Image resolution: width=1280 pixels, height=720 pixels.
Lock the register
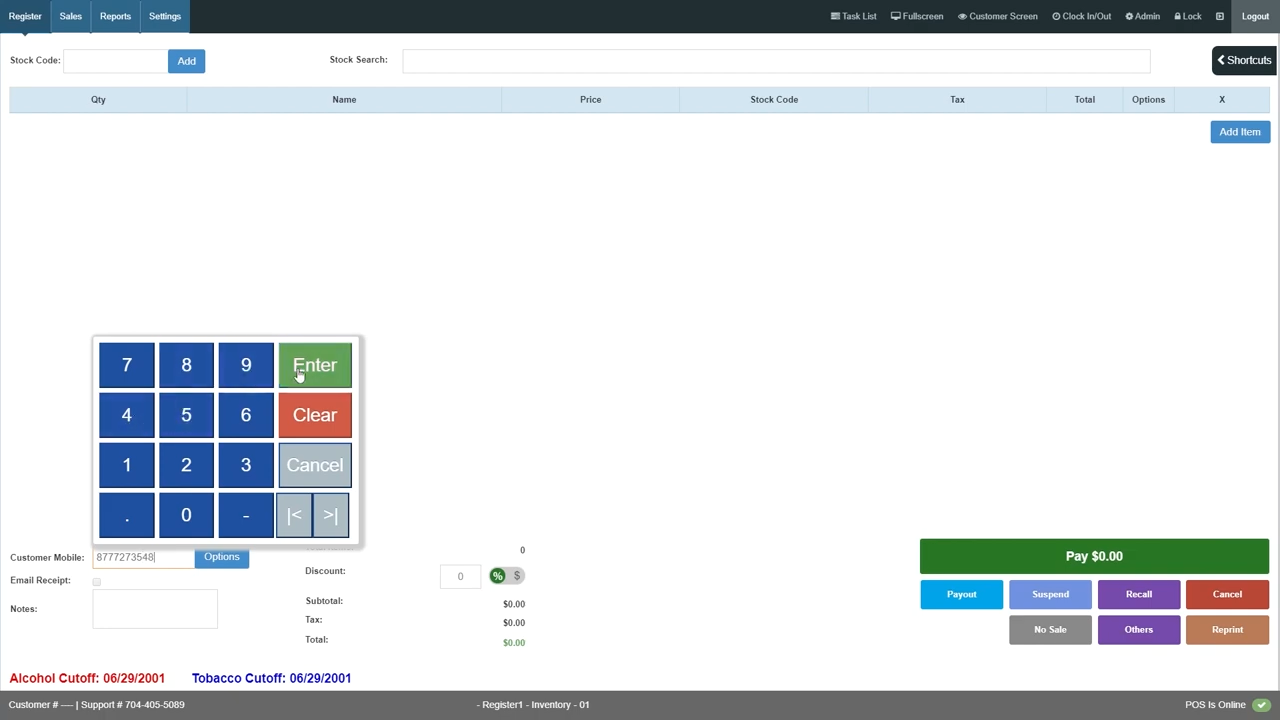point(1188,16)
